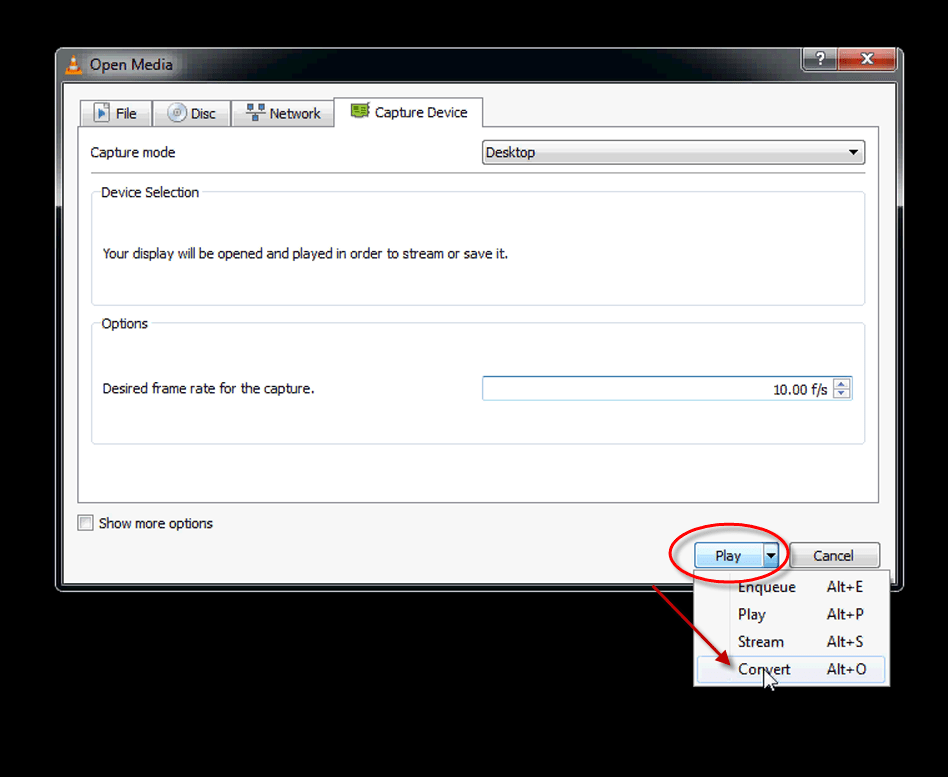Switch to the Network tab
The image size is (948, 777).
283,113
